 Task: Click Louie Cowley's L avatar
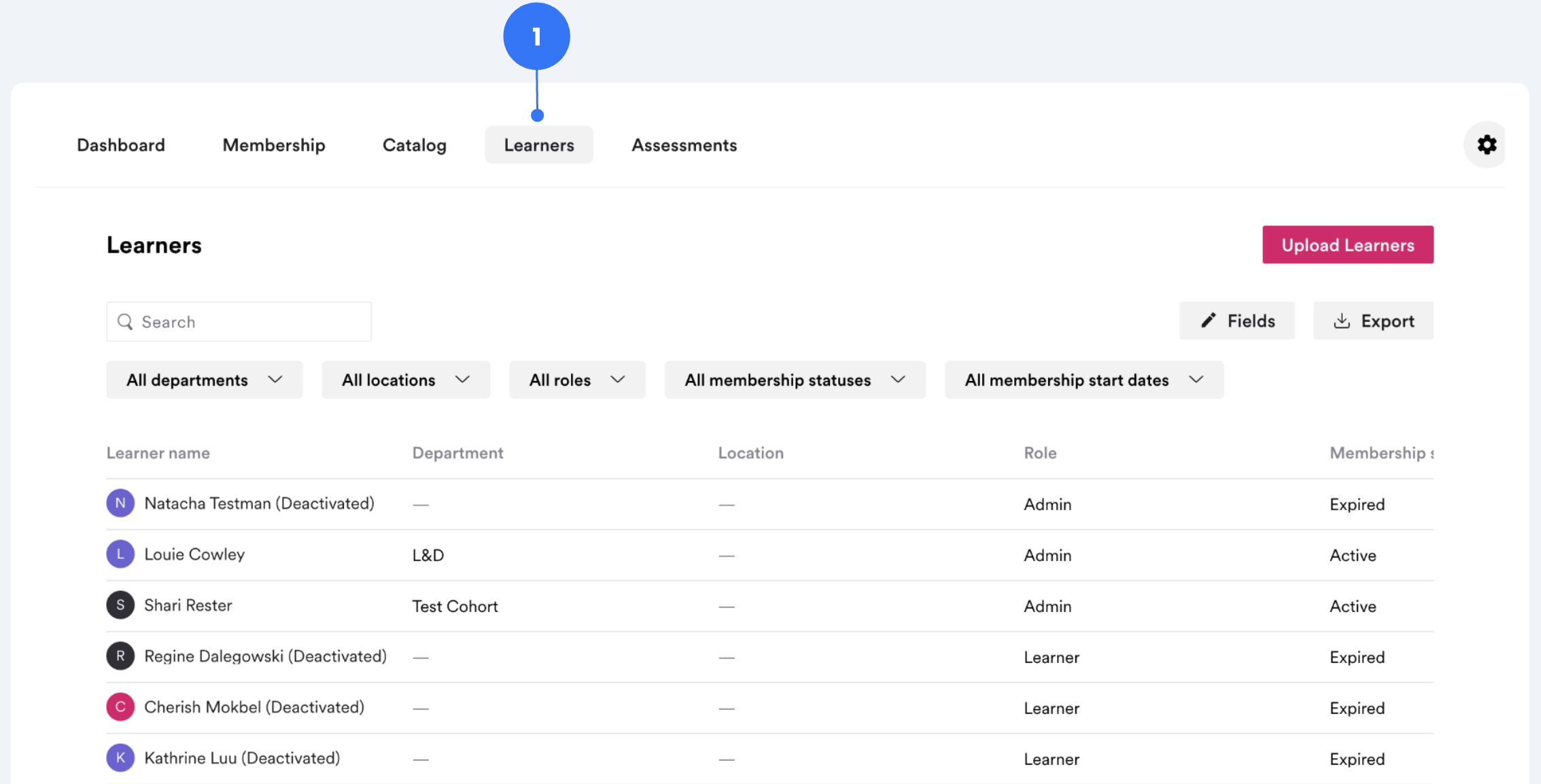(120, 554)
